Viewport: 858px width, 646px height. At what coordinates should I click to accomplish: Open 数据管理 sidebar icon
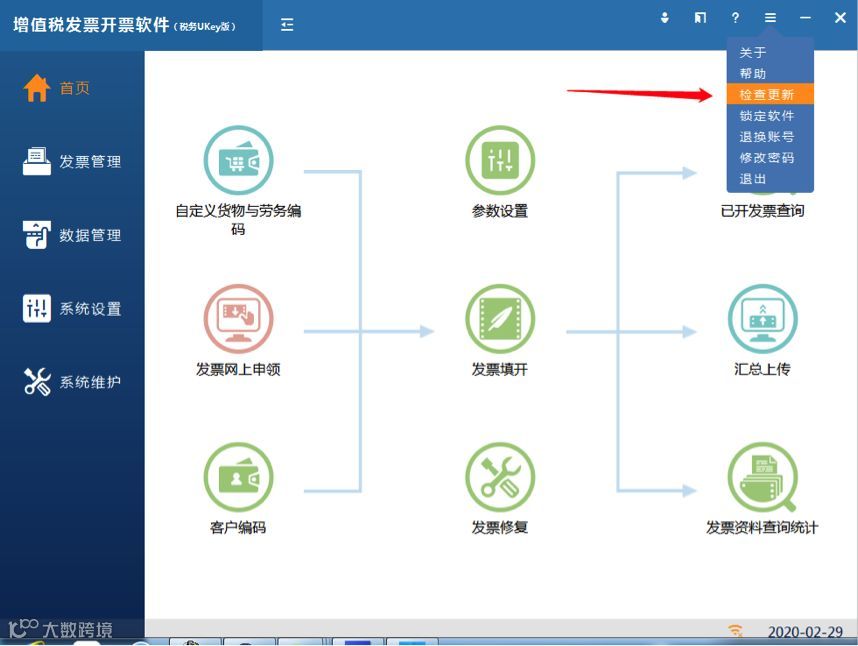(37, 235)
